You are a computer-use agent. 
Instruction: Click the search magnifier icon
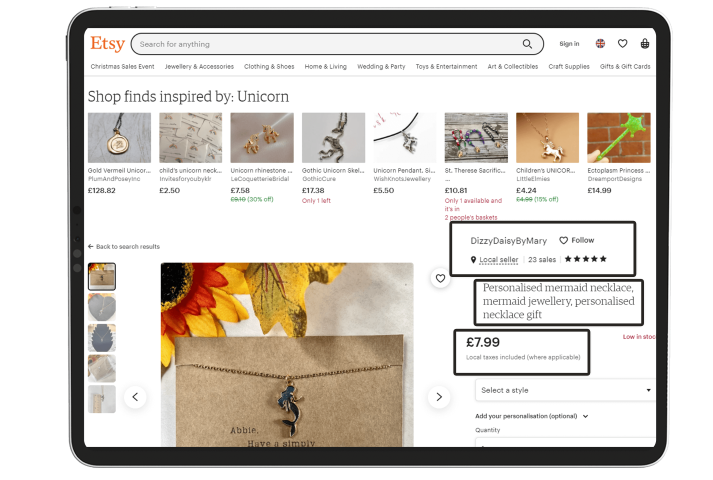(527, 44)
